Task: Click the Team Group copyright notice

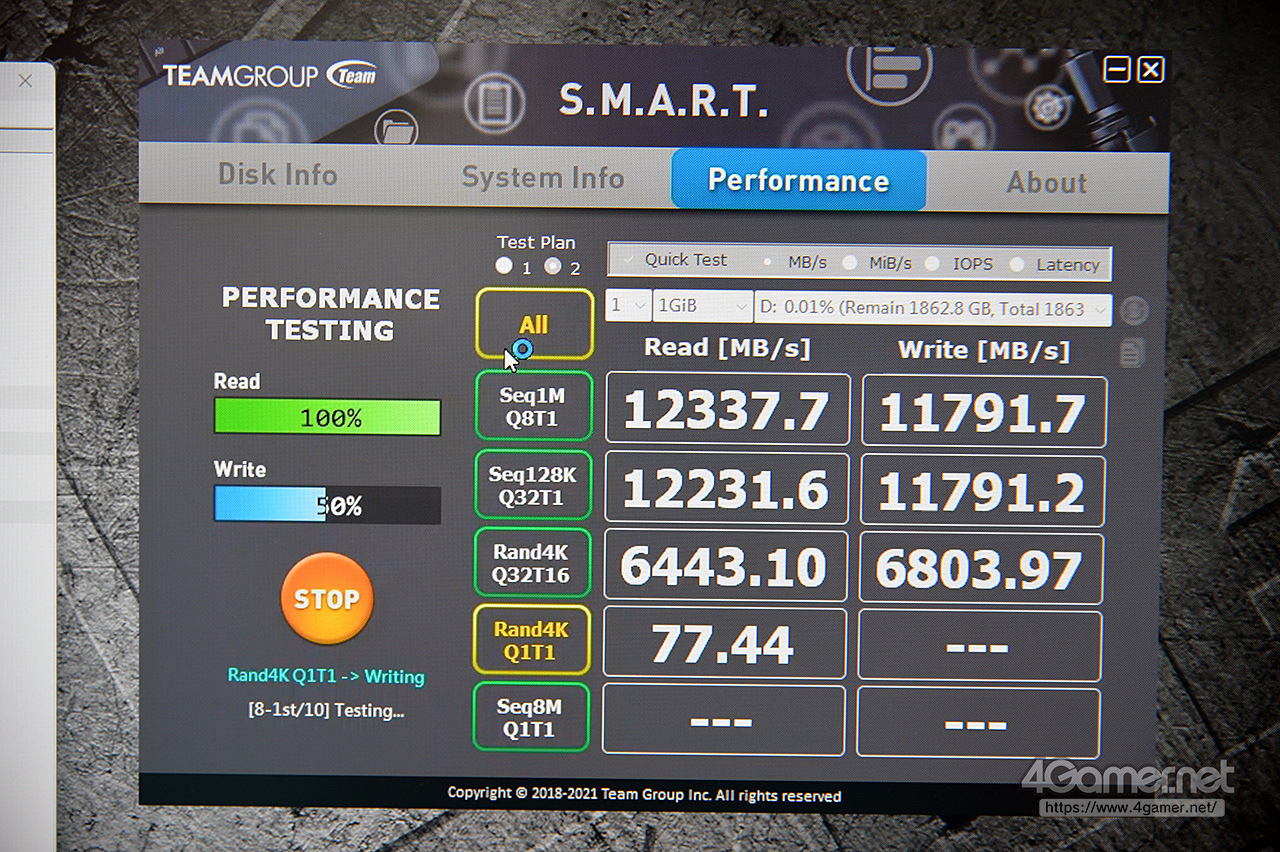Action: (x=644, y=795)
